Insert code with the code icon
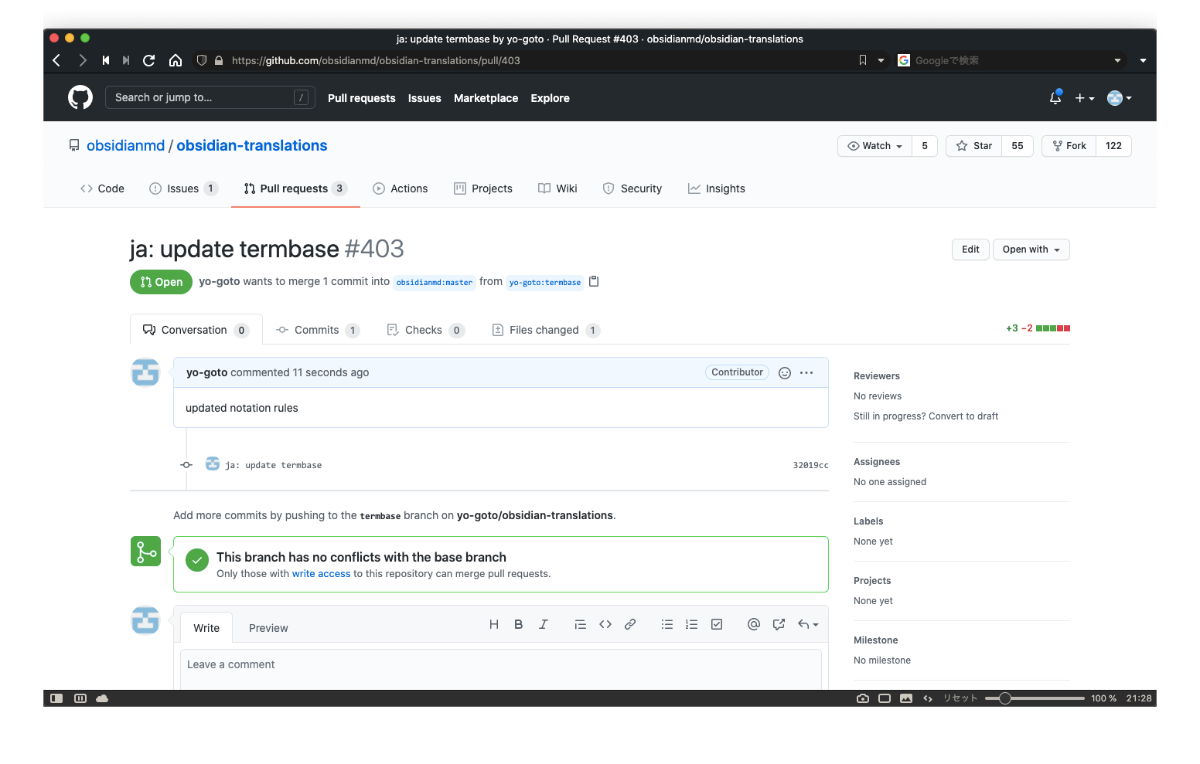This screenshot has height=764, width=1200. click(x=605, y=624)
